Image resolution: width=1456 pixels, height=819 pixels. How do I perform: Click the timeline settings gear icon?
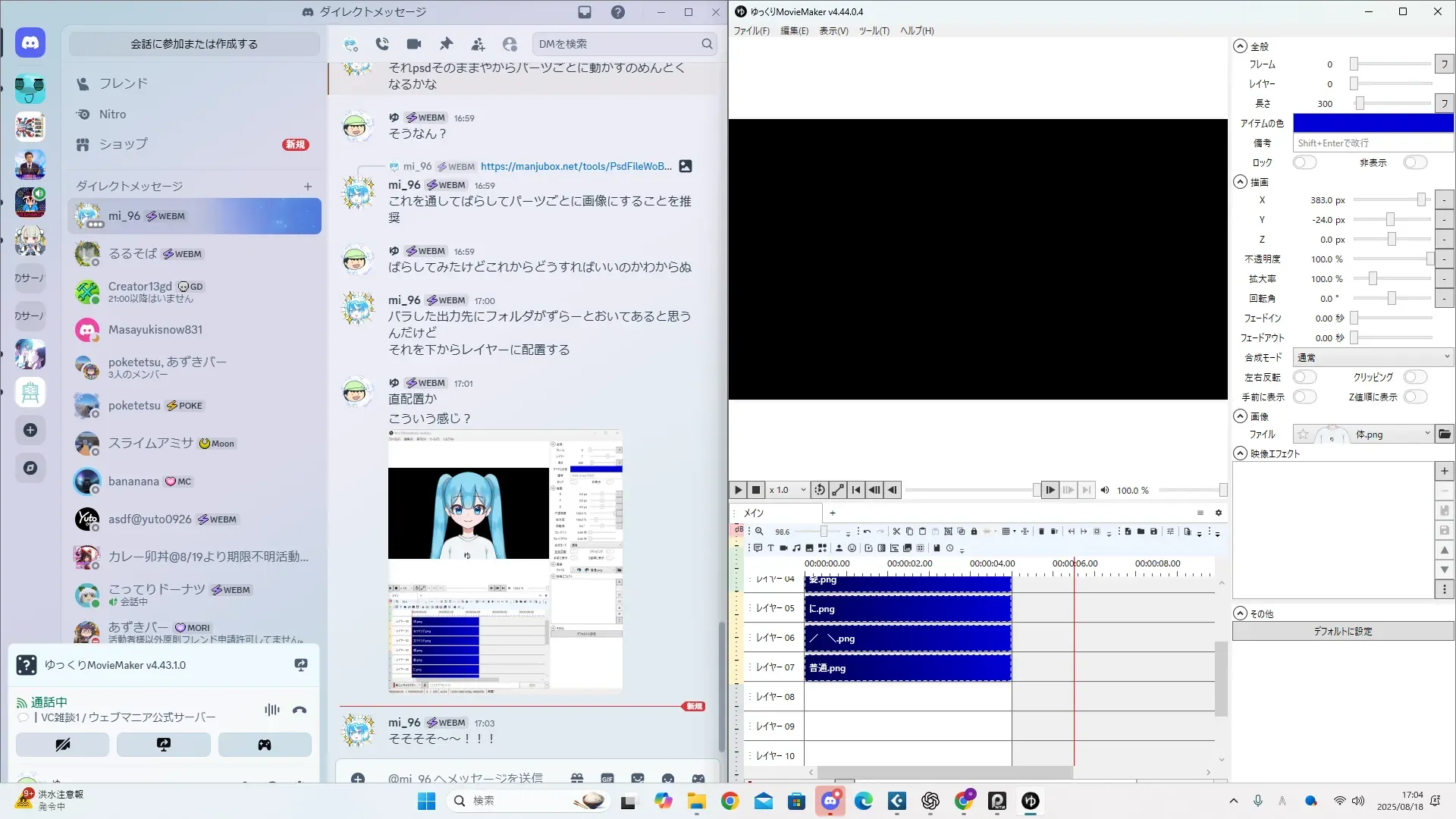[1219, 513]
